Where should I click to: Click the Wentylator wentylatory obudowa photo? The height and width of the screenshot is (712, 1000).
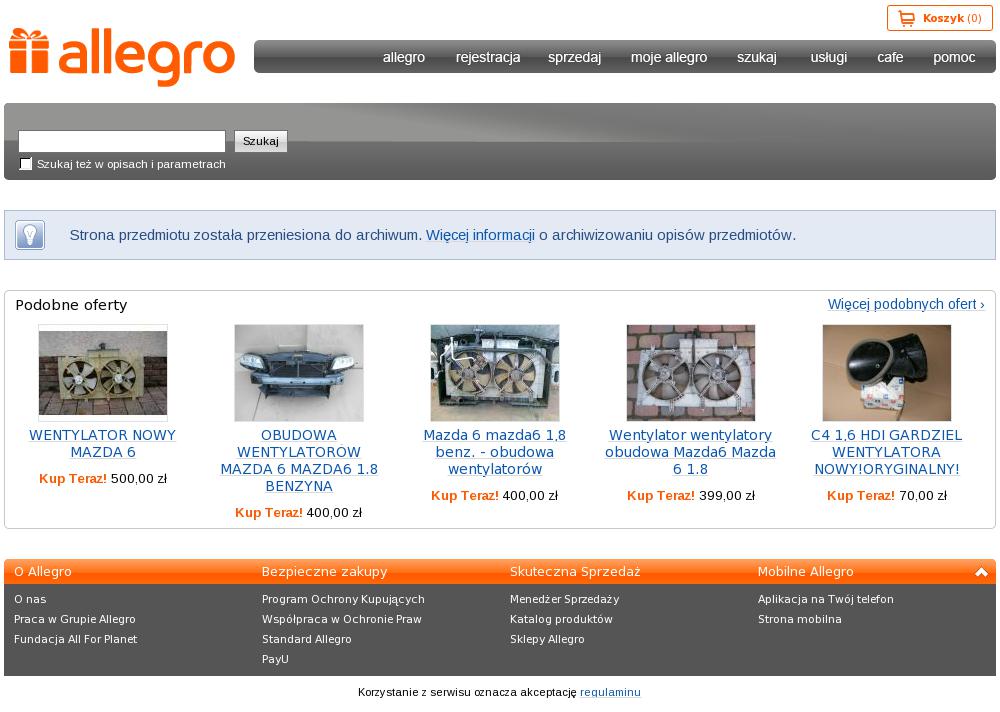pos(691,373)
